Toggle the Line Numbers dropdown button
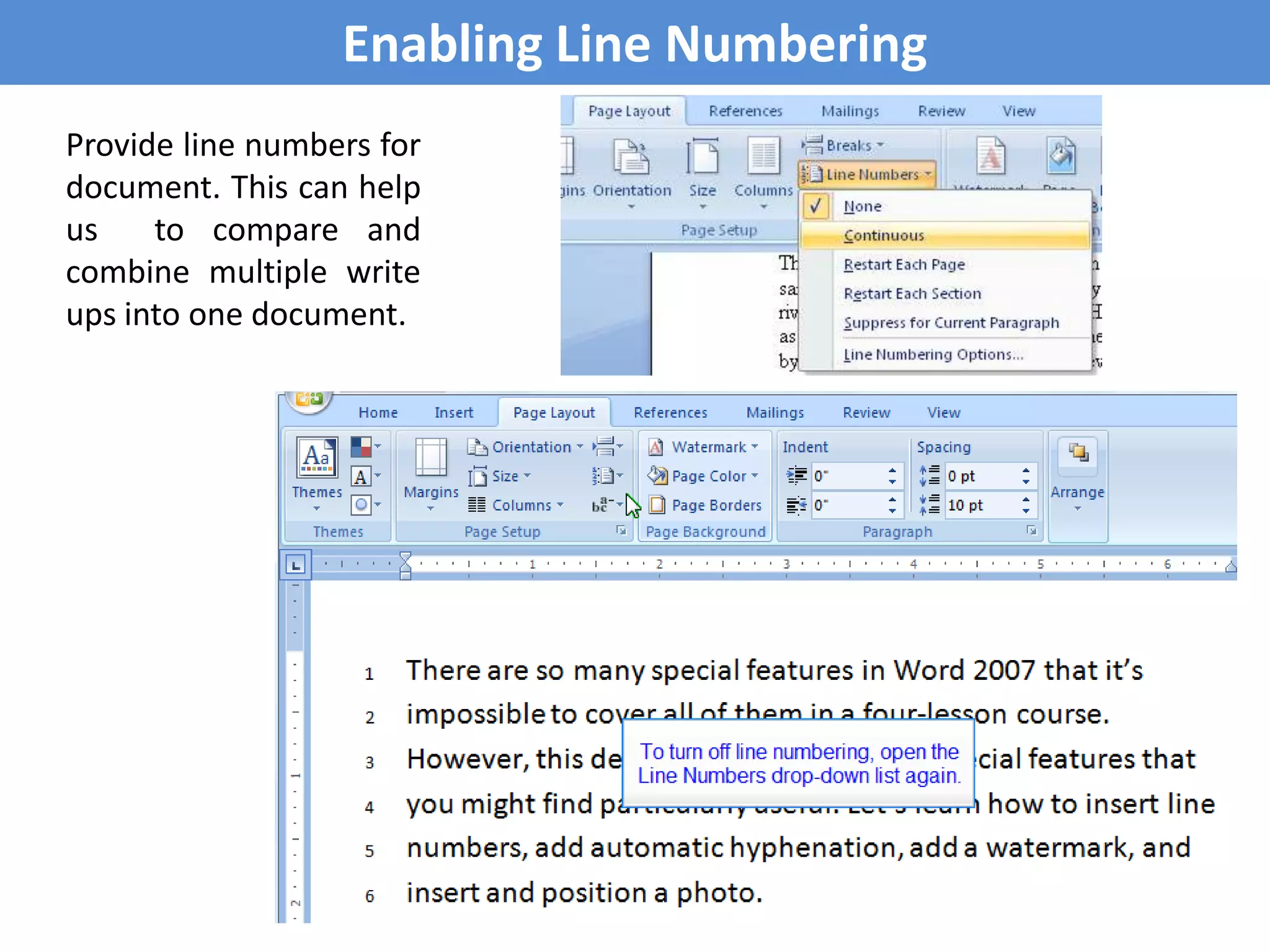The image size is (1270, 952). [x=868, y=175]
